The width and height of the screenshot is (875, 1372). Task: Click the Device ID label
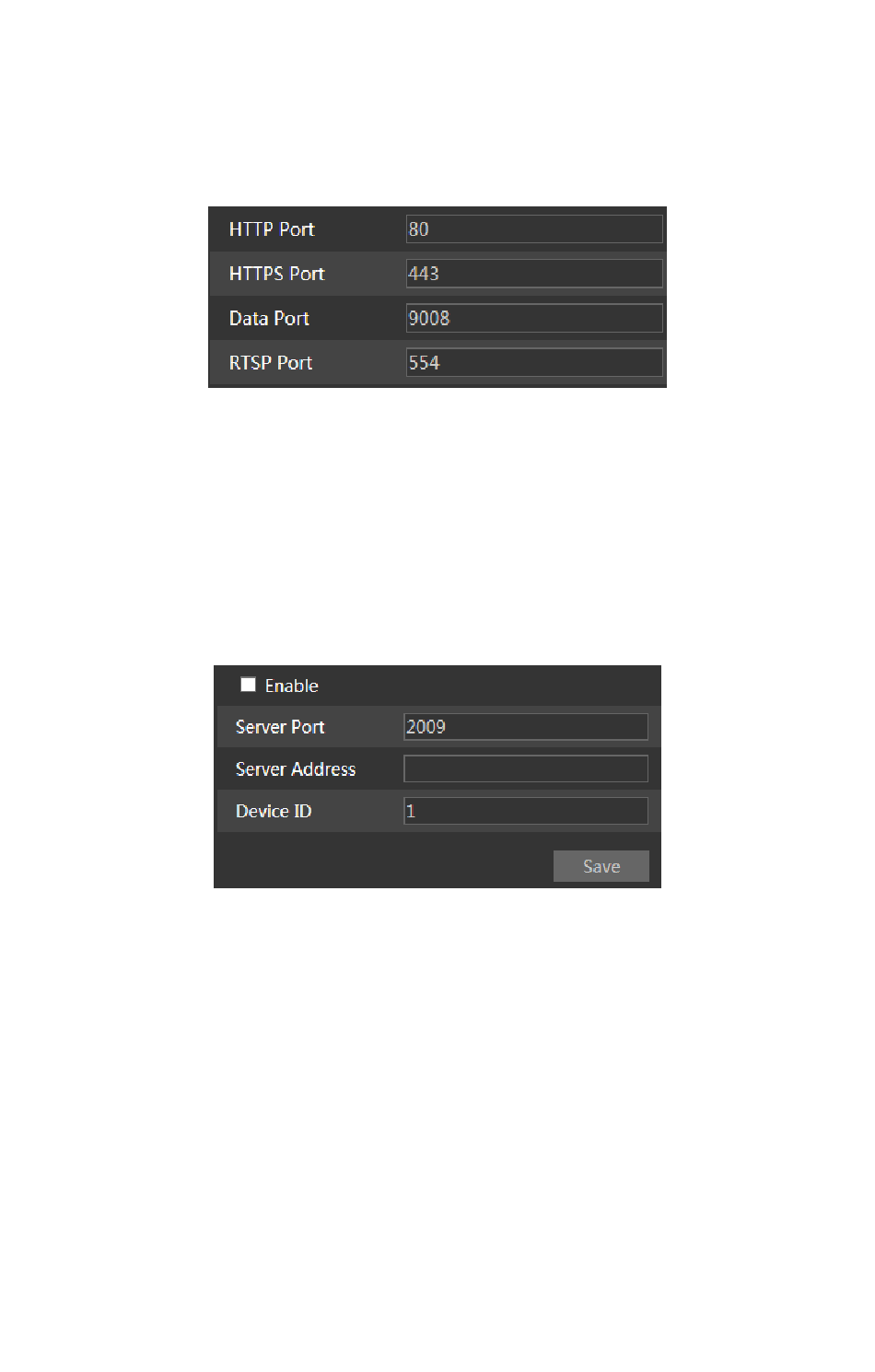274,811
